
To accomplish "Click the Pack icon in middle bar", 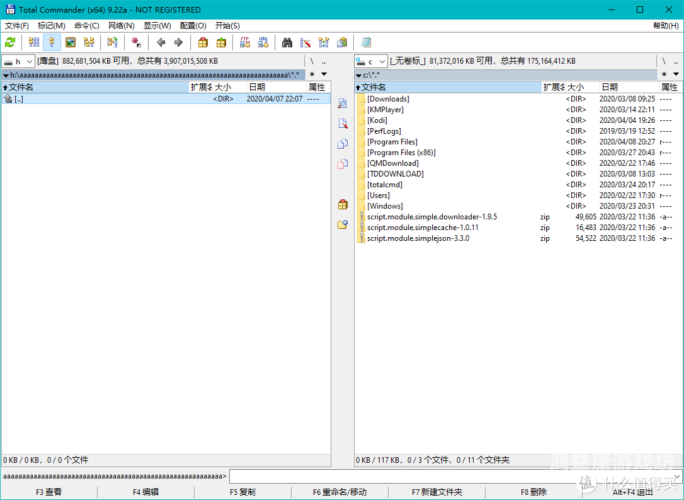I will coord(343,204).
